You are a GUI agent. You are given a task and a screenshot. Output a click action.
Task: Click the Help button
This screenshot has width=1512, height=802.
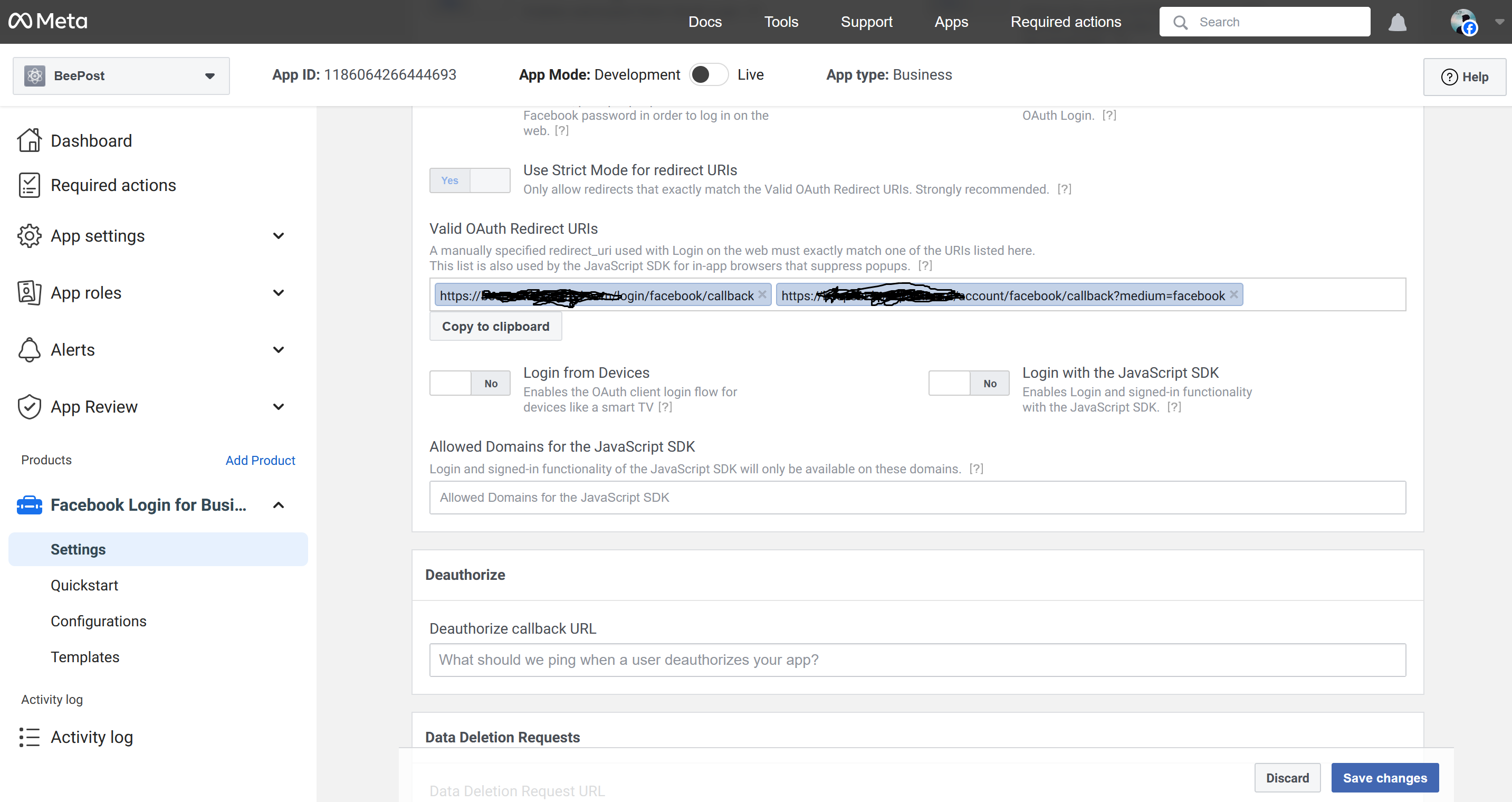click(x=1465, y=77)
